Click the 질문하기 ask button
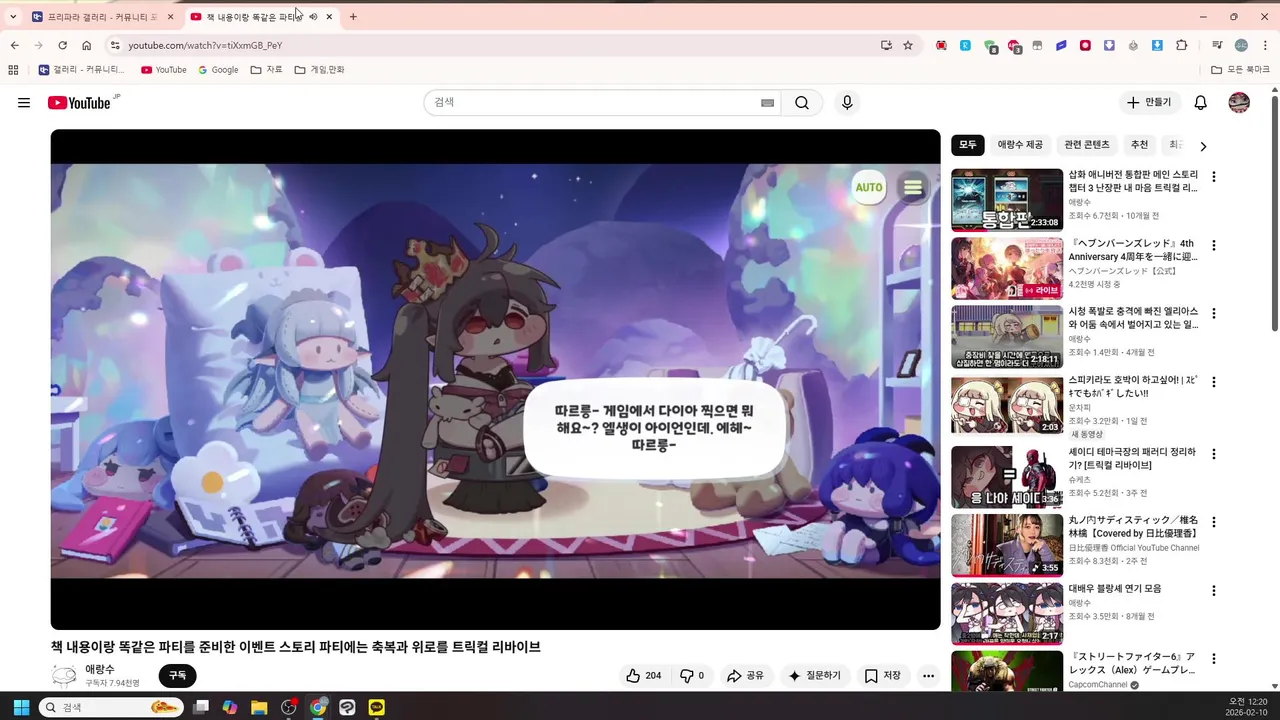The height and width of the screenshot is (720, 1280). [x=815, y=676]
